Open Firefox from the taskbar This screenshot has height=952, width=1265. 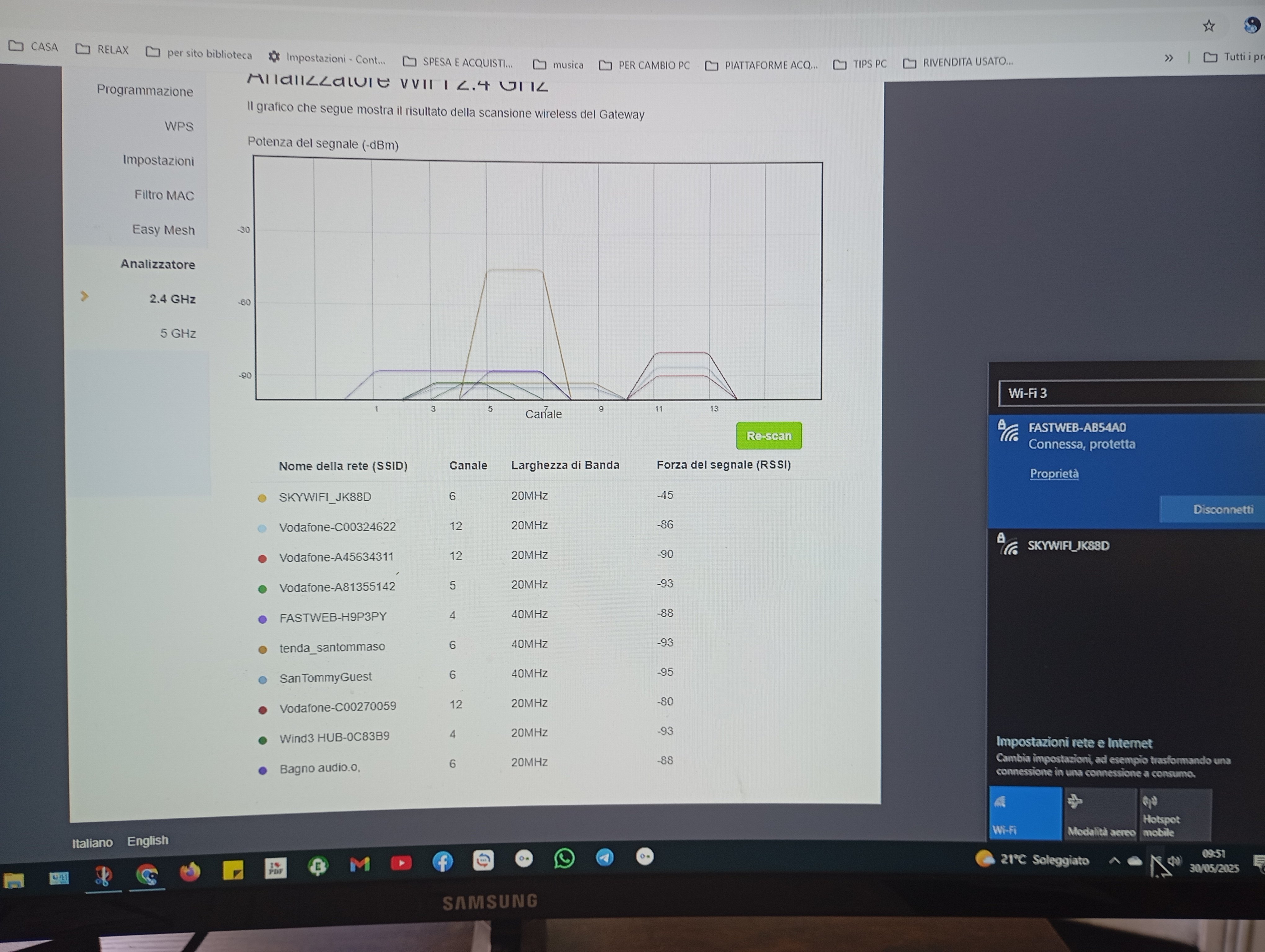(x=190, y=872)
